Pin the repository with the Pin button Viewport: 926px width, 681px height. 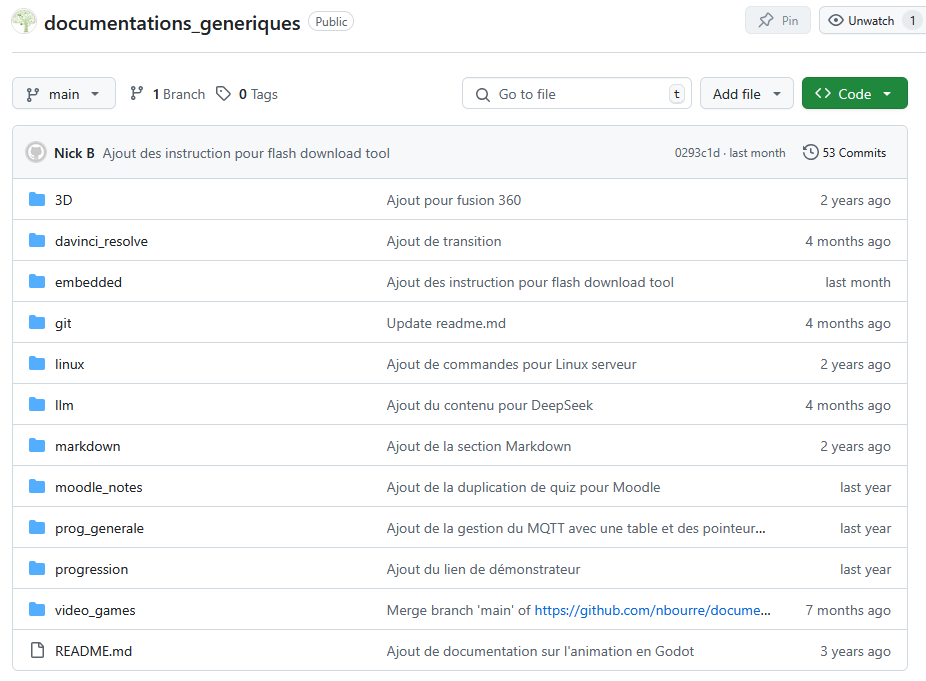(x=778, y=21)
